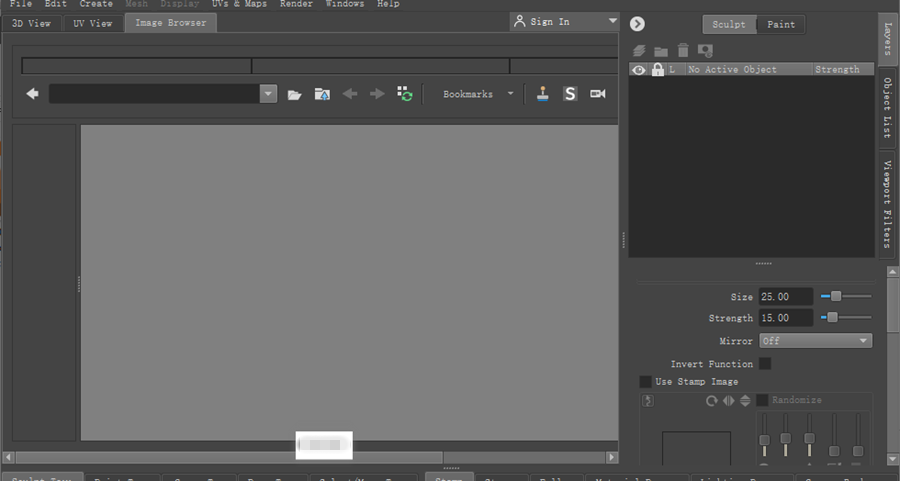Set image as stencil S icon
900x481 pixels.
point(570,94)
